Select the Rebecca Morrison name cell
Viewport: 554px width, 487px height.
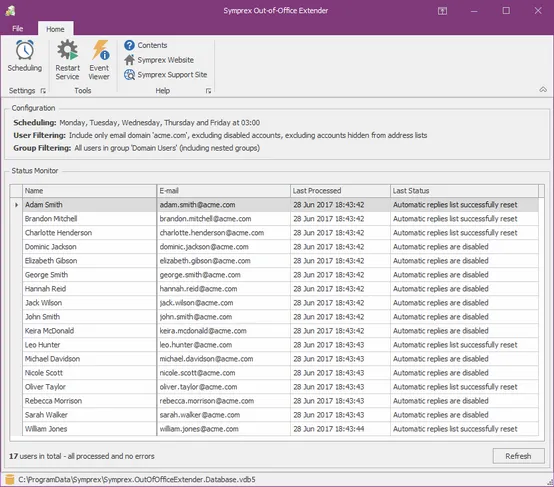(89, 401)
